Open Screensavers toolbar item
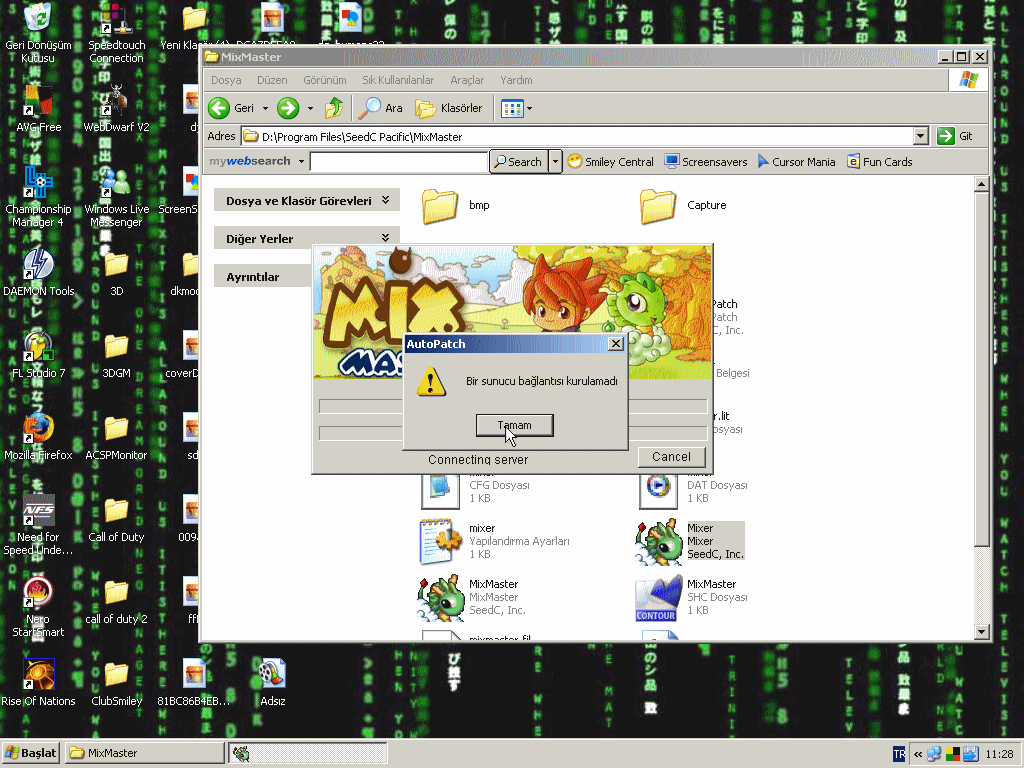 click(x=705, y=162)
